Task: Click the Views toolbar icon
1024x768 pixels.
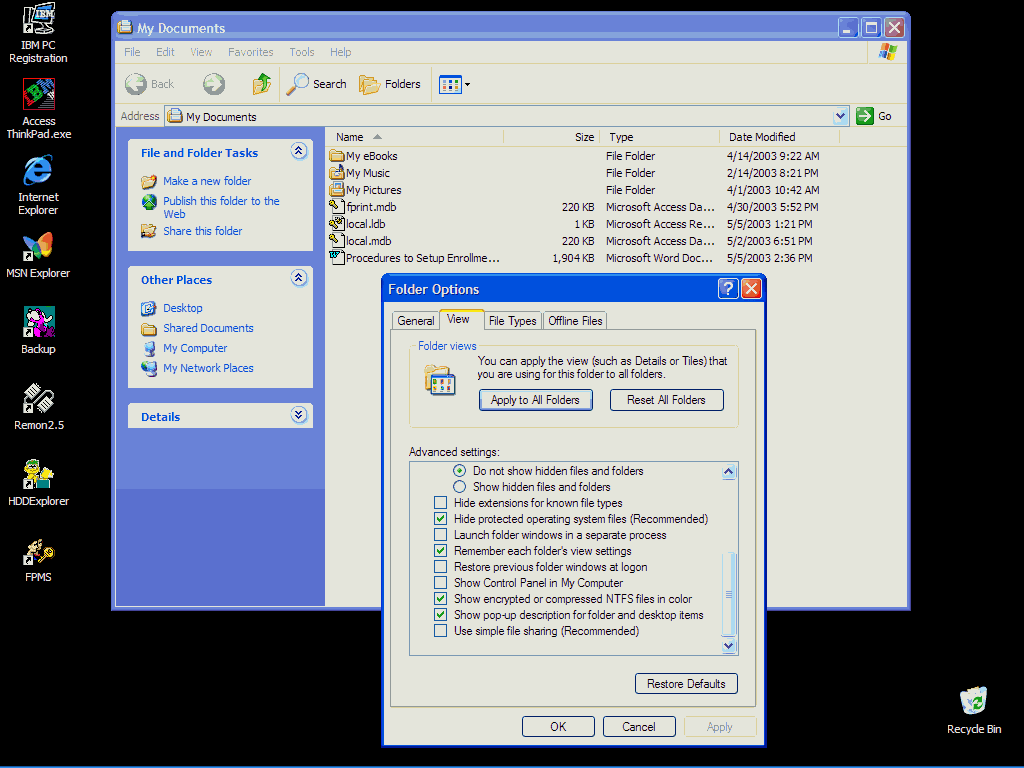Action: click(450, 84)
